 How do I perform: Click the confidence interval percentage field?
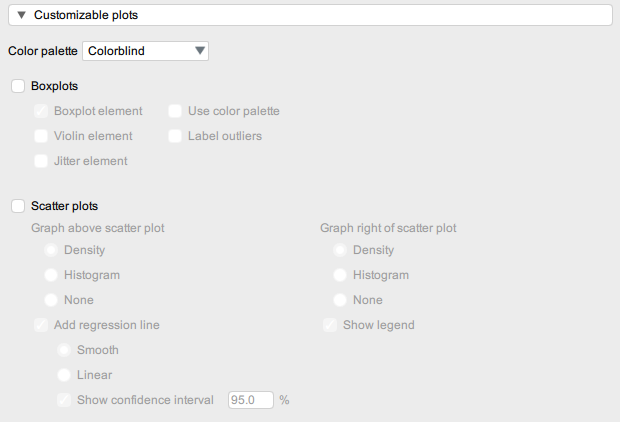pos(250,400)
